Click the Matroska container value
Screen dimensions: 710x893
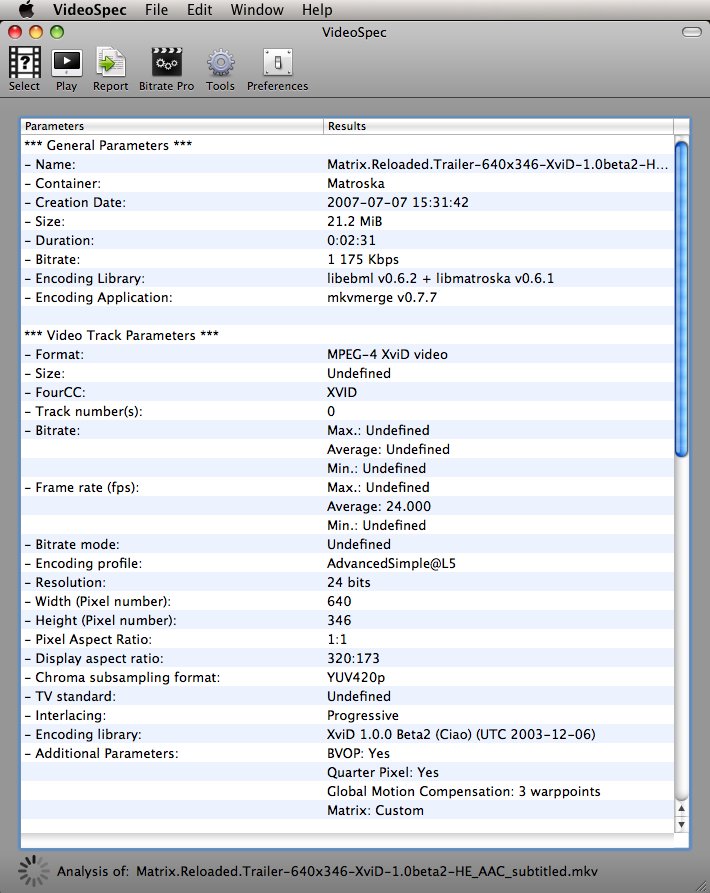[356, 183]
